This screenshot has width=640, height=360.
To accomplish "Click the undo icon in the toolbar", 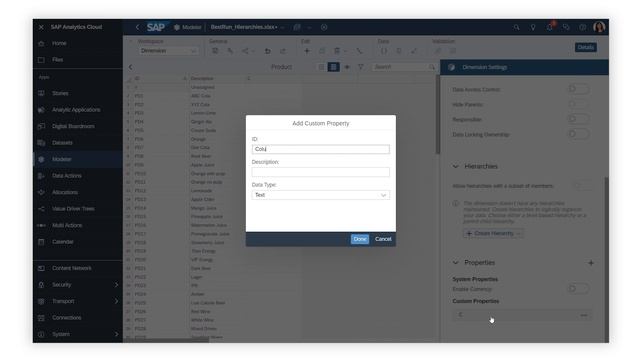I will [x=267, y=51].
